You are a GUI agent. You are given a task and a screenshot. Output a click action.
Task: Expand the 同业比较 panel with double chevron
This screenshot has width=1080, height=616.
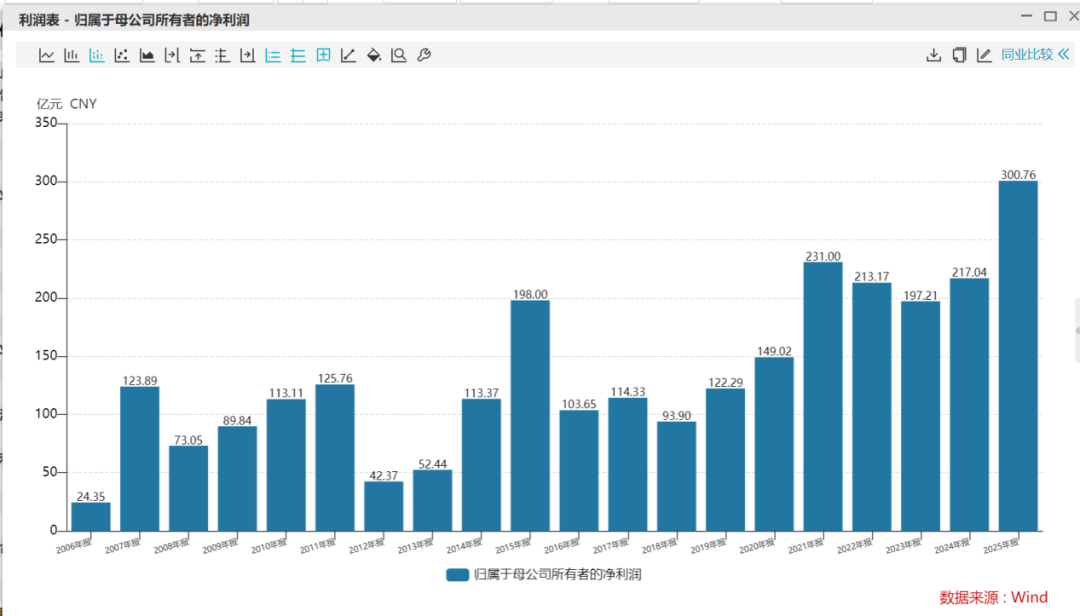tap(1064, 55)
